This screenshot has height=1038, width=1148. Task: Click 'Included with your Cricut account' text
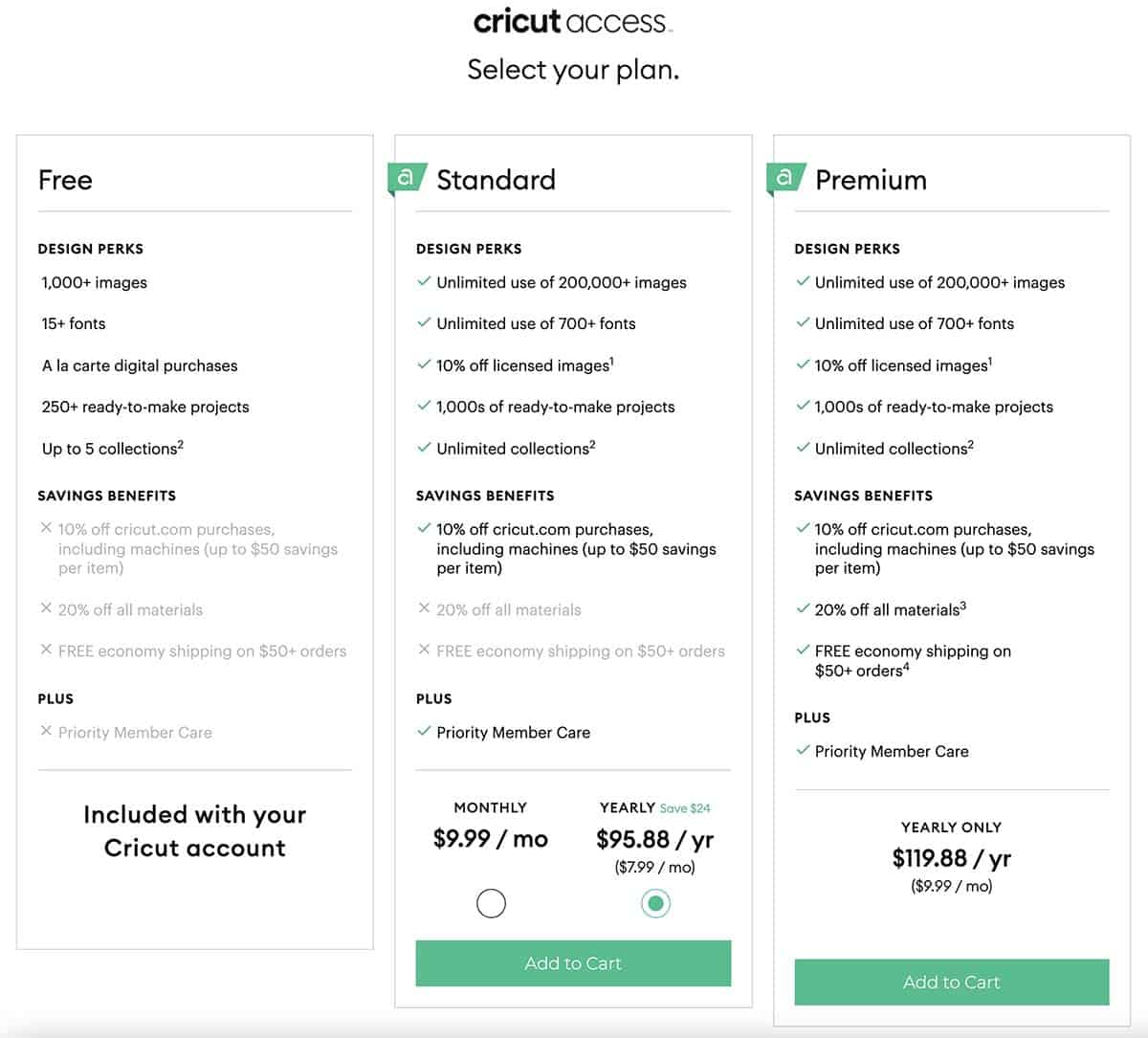[x=195, y=831]
